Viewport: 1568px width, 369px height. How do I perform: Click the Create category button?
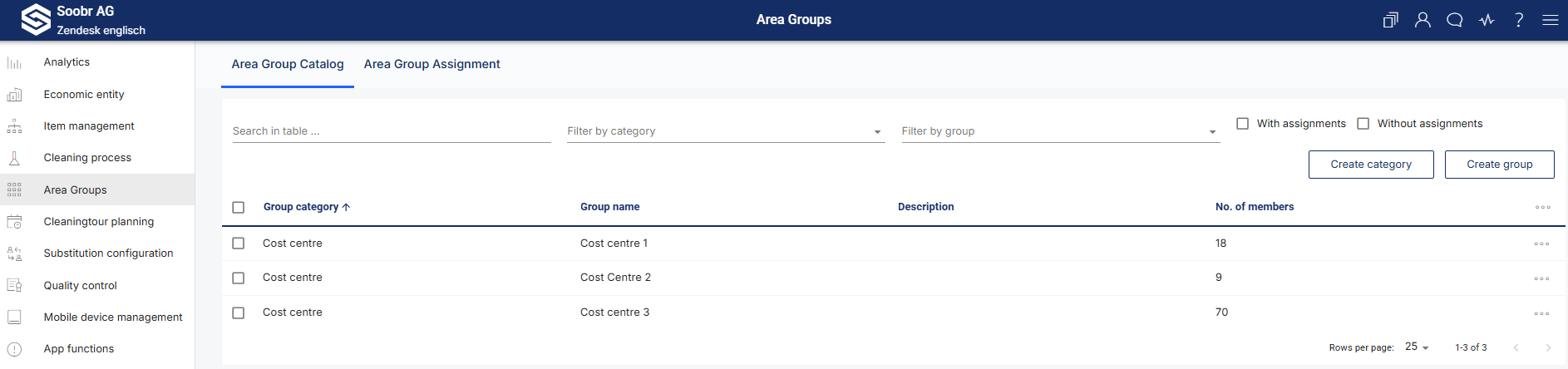1370,165
